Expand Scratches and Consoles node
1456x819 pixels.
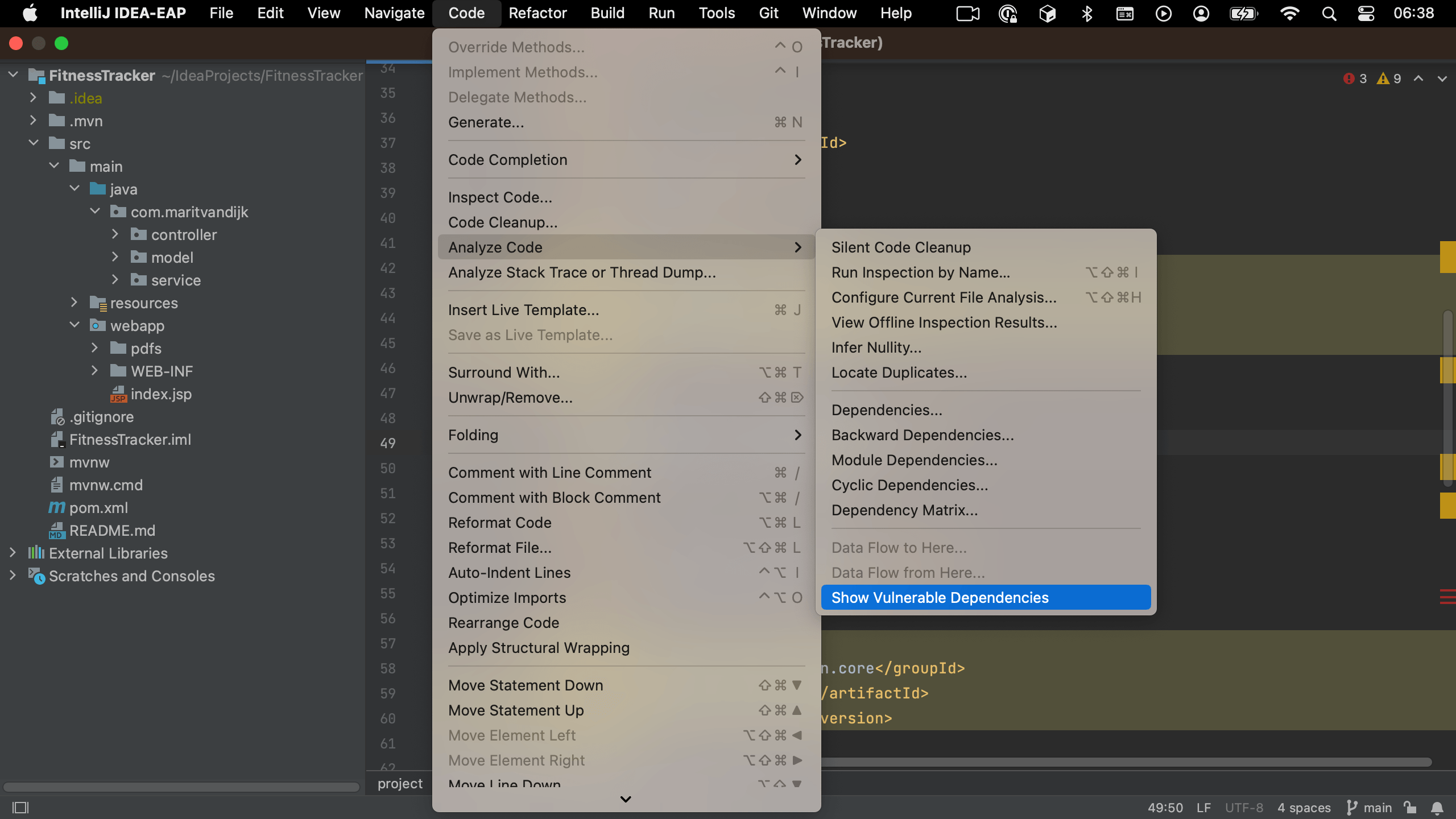click(13, 576)
